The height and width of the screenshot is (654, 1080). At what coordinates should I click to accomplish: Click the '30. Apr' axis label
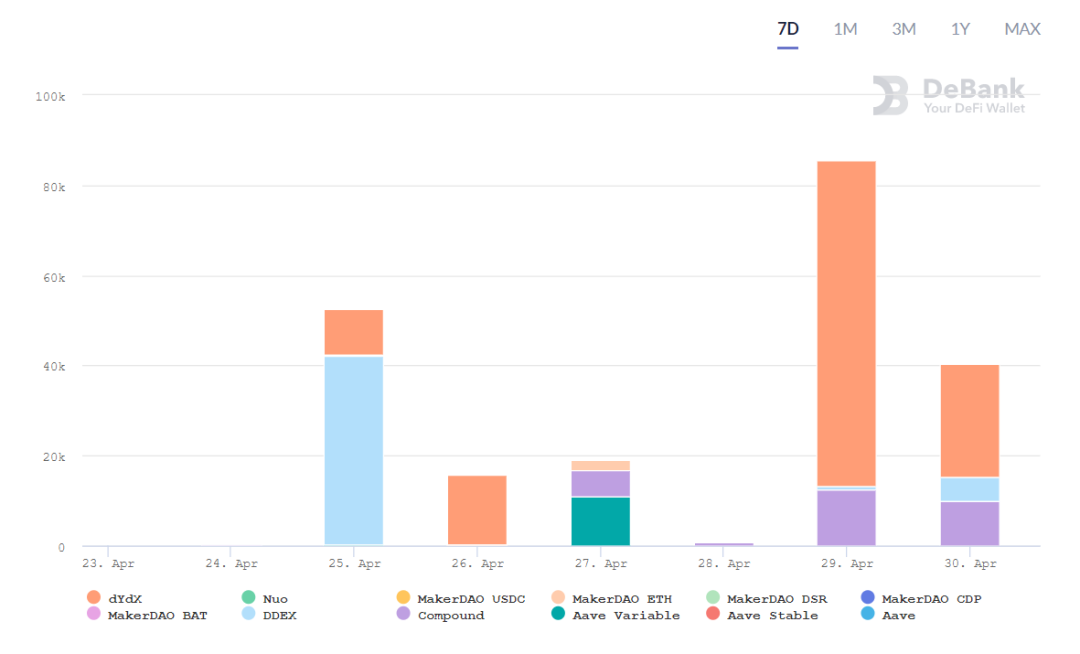point(970,563)
